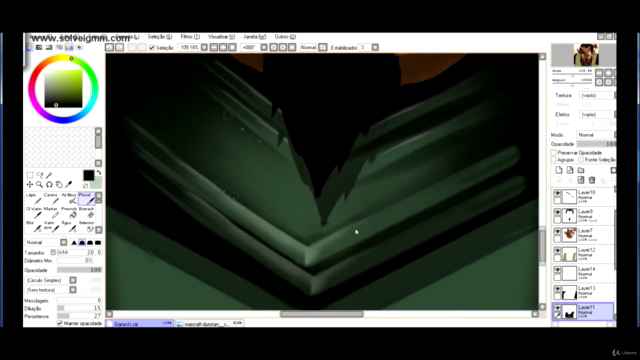Activate the zoom magnifier tool

pos(40,185)
